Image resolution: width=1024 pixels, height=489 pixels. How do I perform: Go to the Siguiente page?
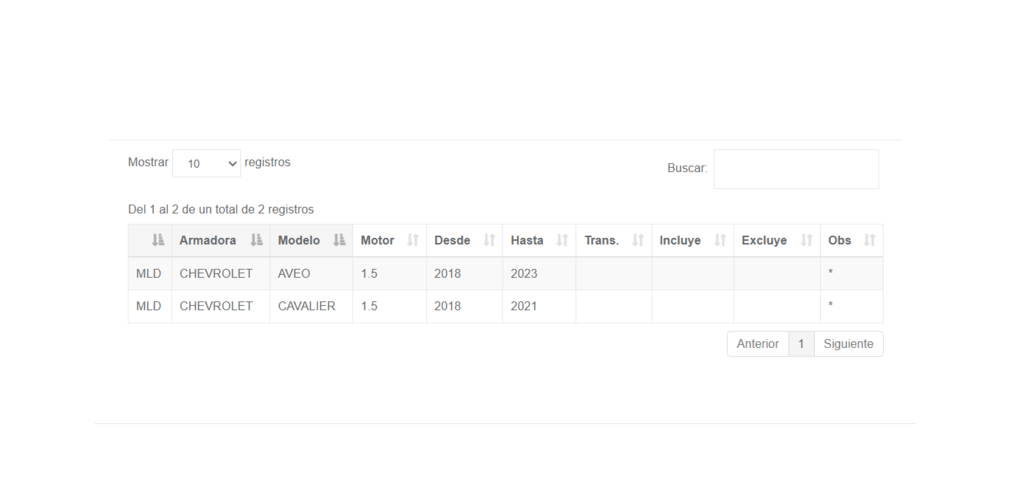pyautogui.click(x=848, y=344)
